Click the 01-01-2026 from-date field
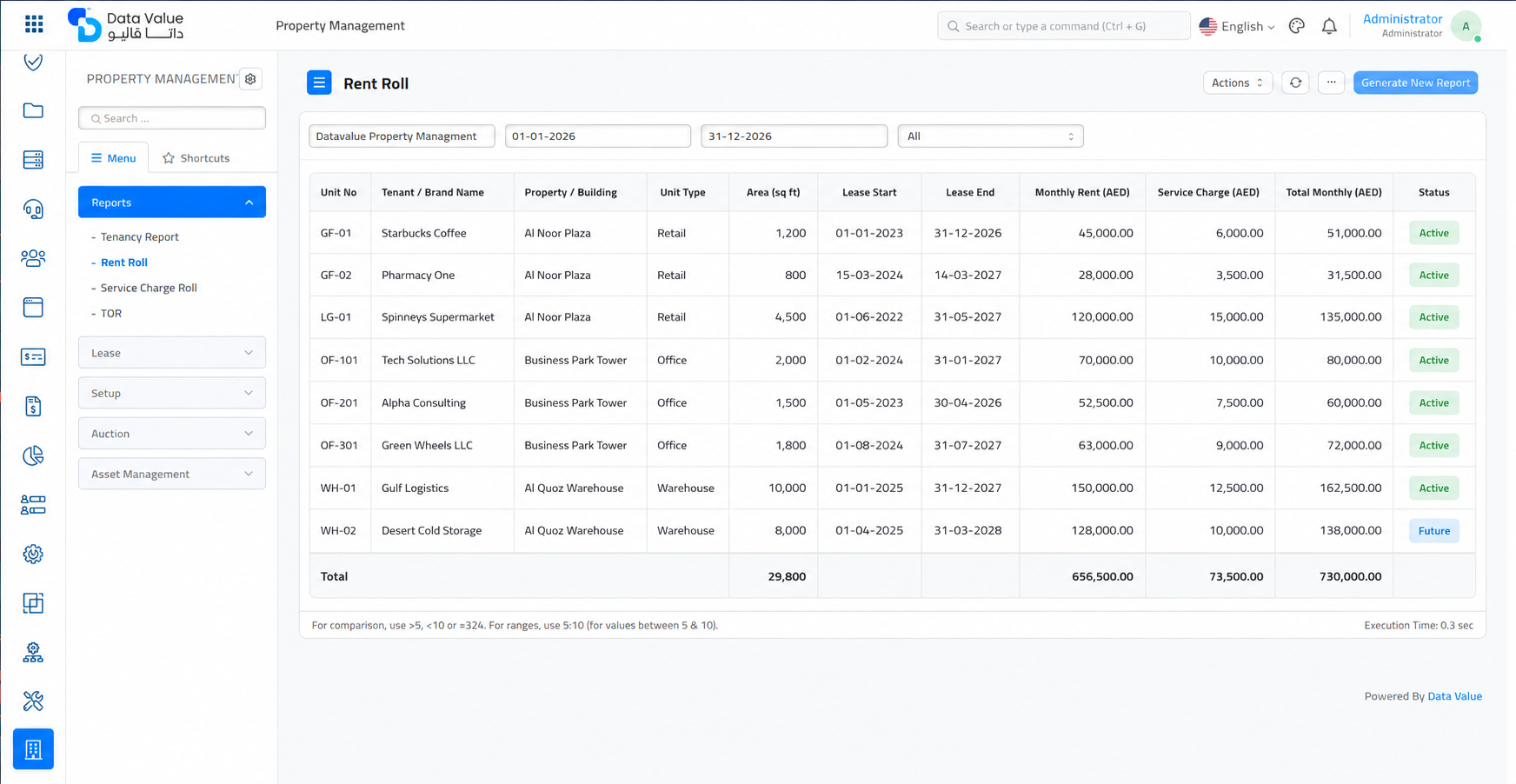The width and height of the screenshot is (1516, 784). click(598, 136)
